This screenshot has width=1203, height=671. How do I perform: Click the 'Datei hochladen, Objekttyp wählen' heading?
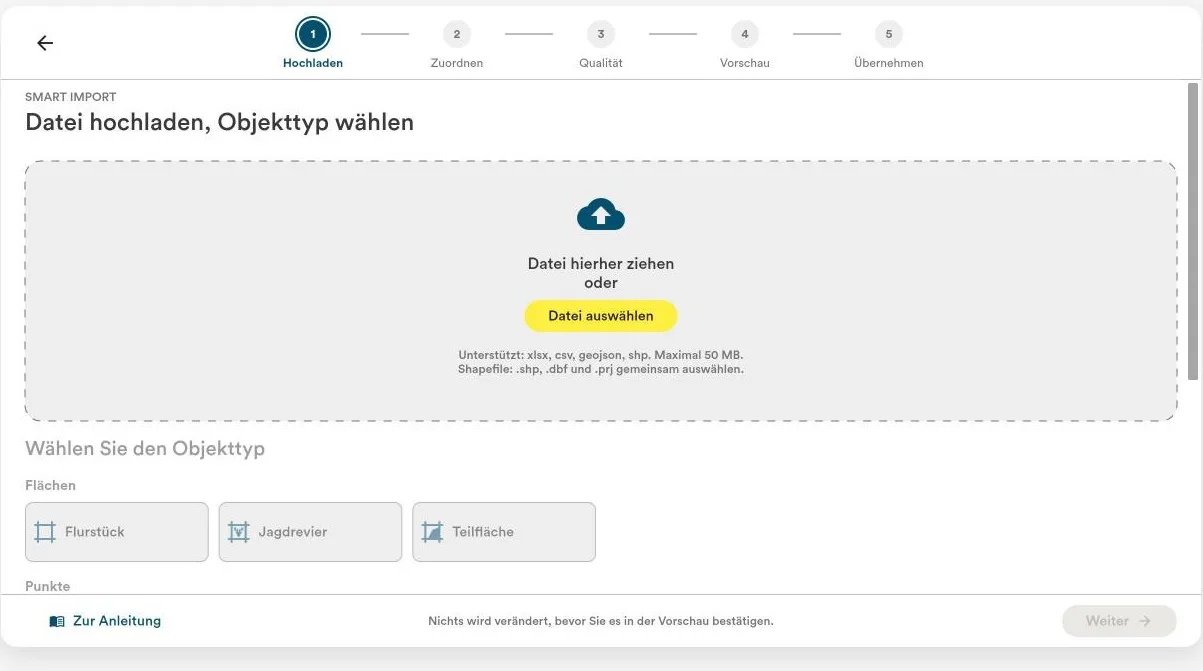click(x=219, y=123)
